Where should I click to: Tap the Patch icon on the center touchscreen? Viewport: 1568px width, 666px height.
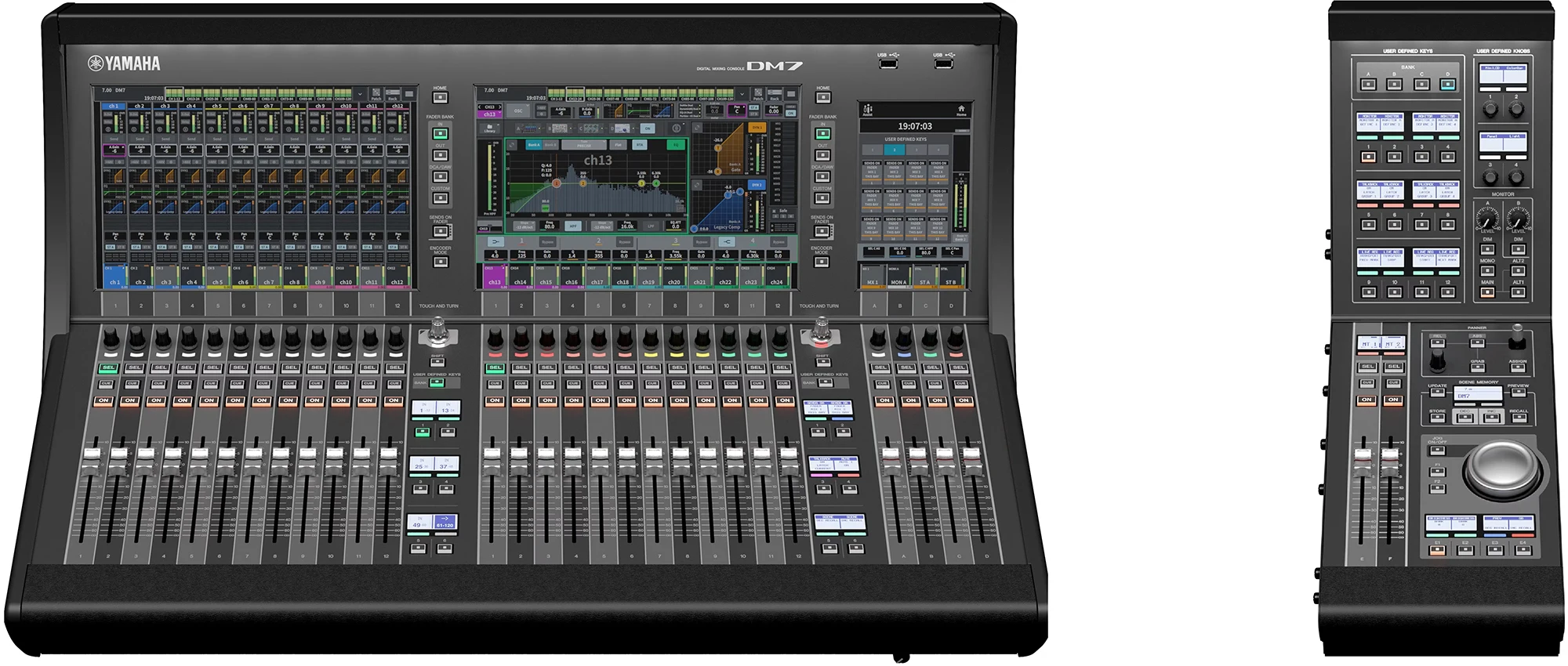(758, 94)
